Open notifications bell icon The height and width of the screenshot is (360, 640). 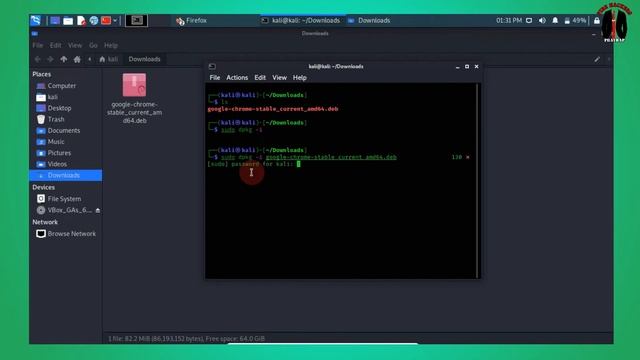(x=555, y=20)
